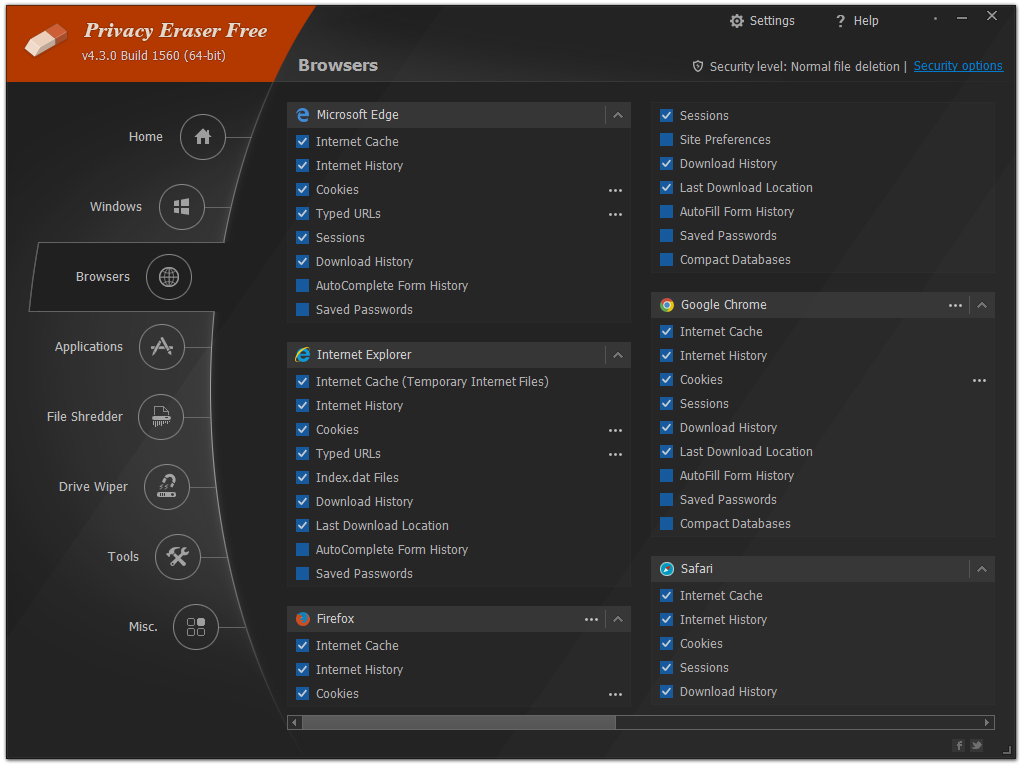Open the Help menu
This screenshot has width=1024, height=768.
point(857,21)
